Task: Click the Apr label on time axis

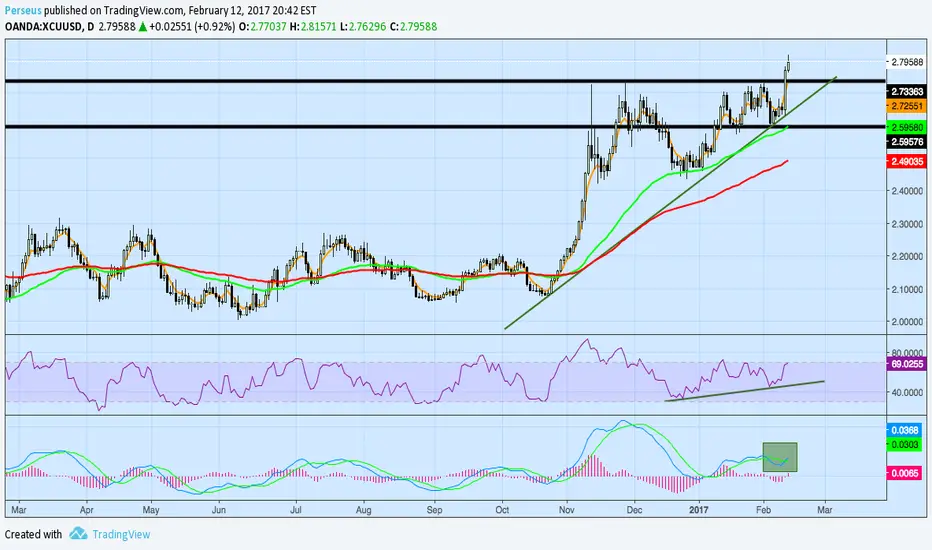Action: (x=87, y=510)
